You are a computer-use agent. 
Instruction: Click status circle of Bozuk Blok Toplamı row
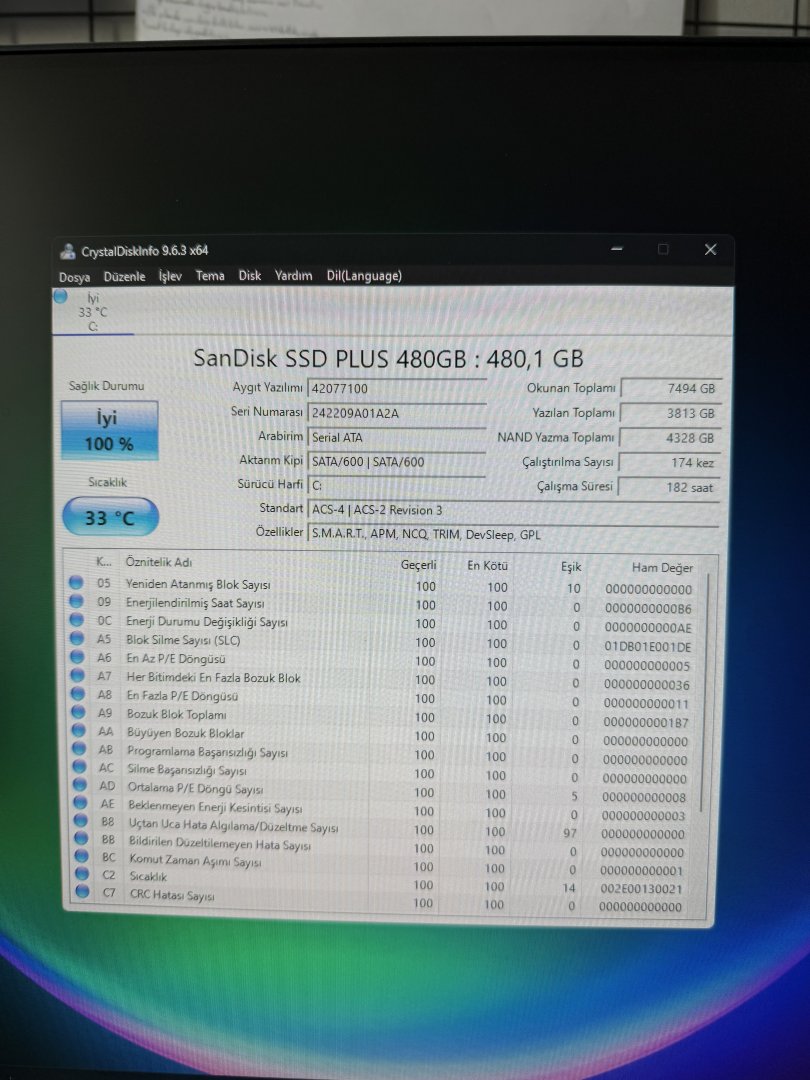[x=79, y=713]
